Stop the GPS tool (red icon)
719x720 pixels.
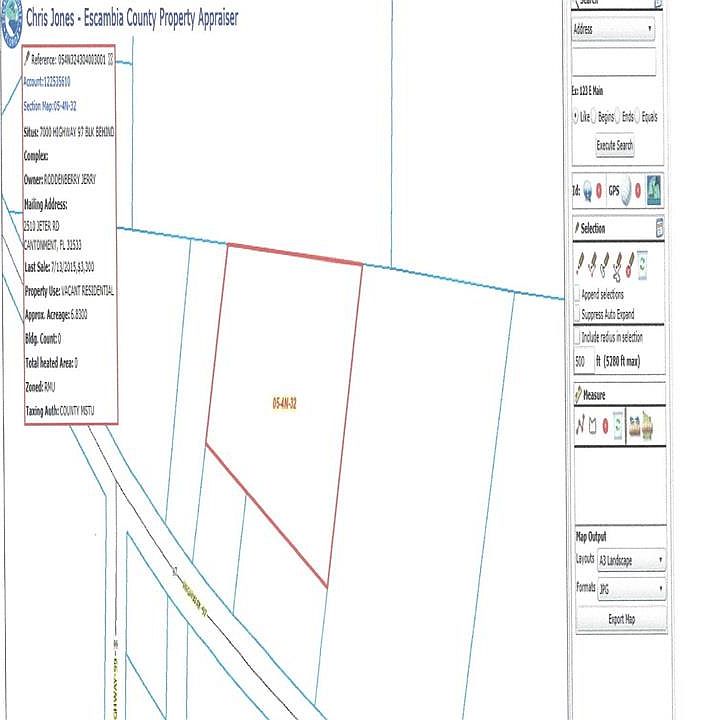pos(638,190)
